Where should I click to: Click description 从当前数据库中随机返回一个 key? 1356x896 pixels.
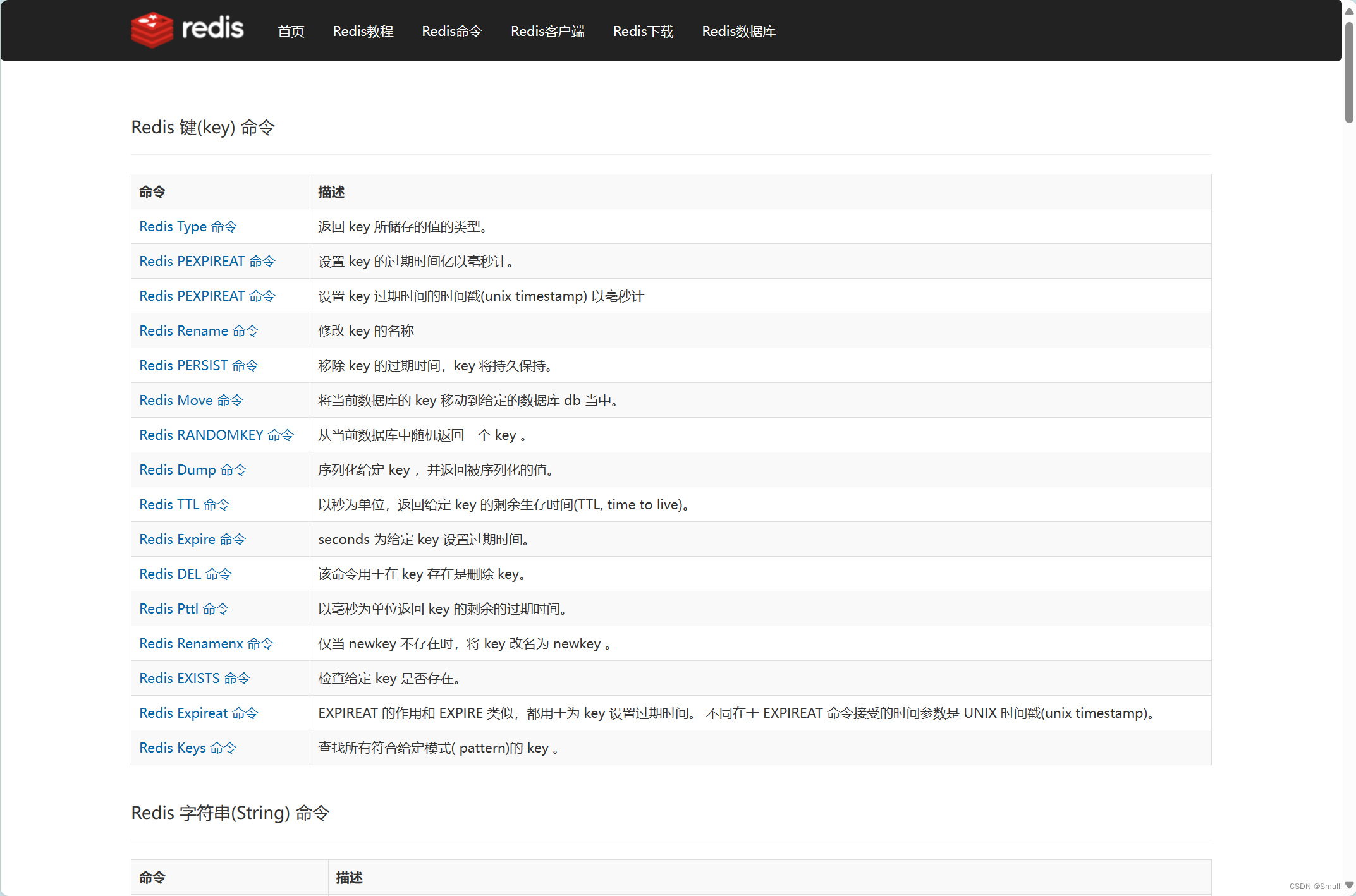pos(422,435)
